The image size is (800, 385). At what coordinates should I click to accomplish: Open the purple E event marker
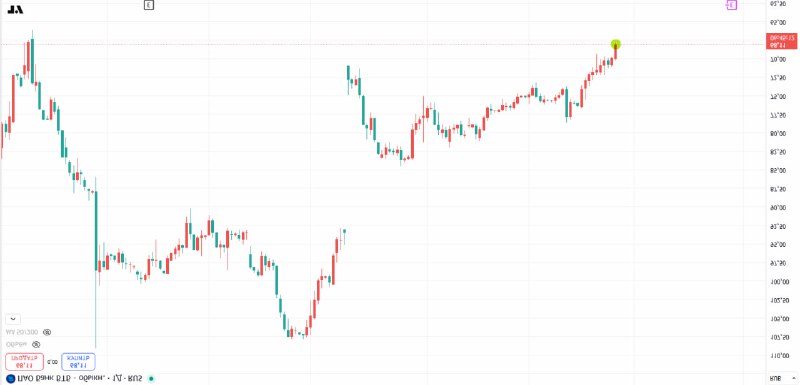tap(732, 5)
